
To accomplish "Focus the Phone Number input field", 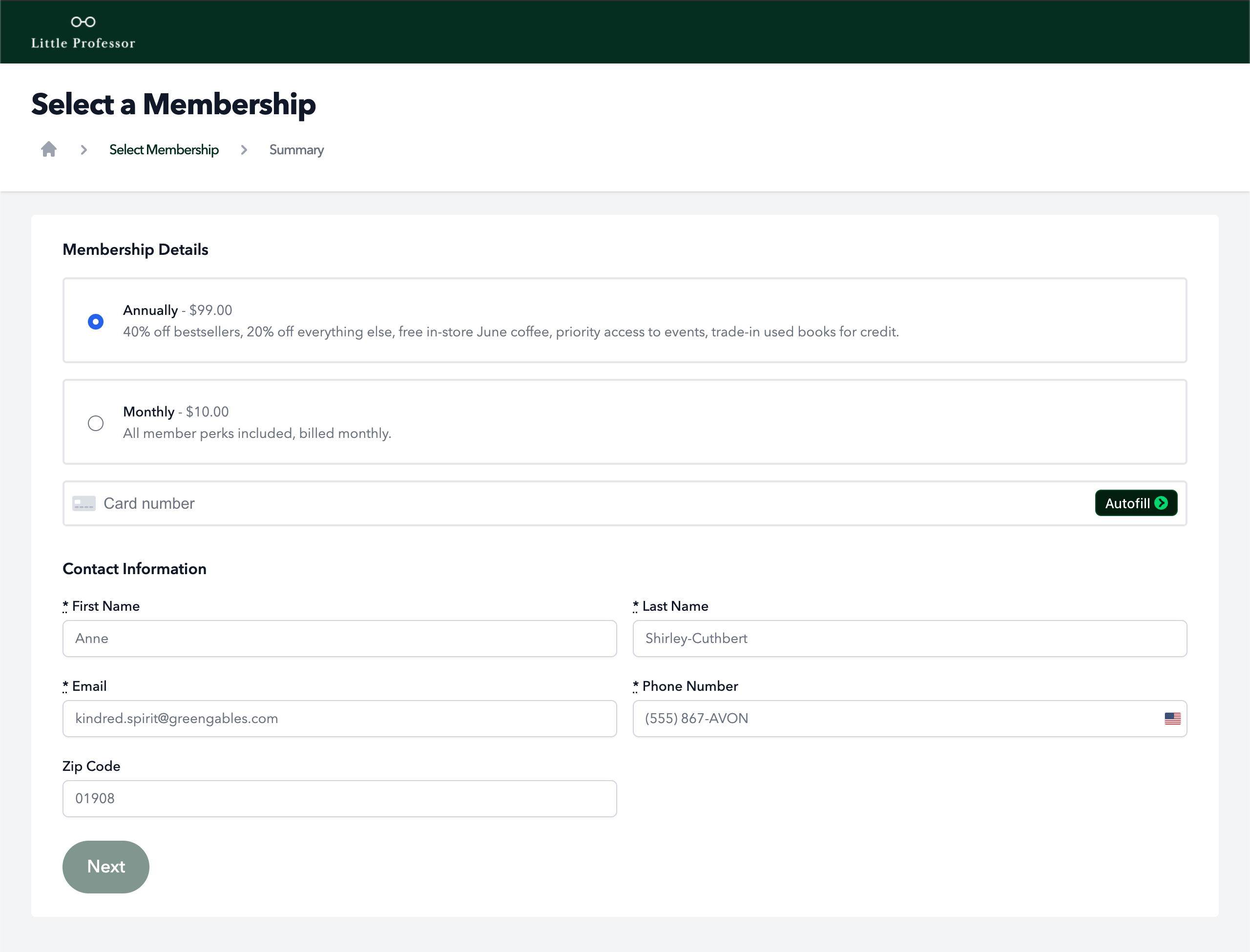I will [910, 719].
